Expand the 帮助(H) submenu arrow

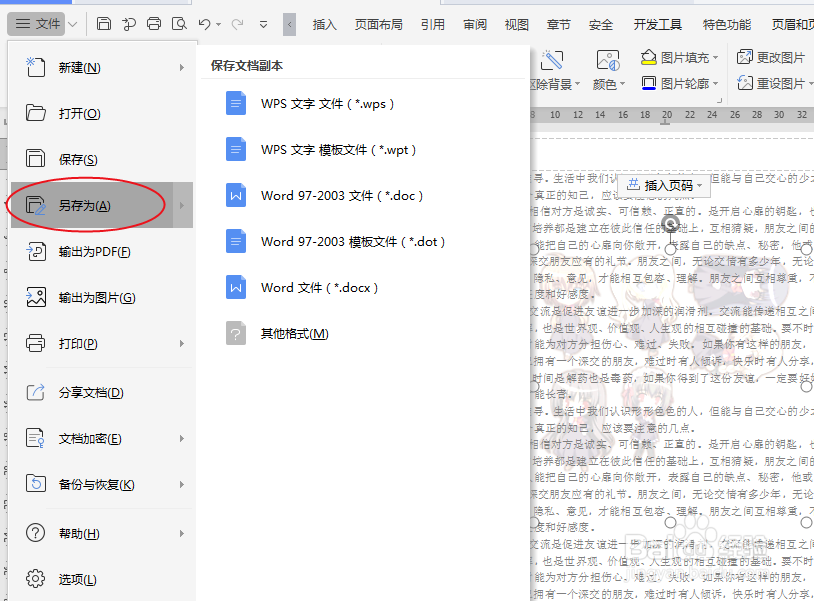click(182, 533)
